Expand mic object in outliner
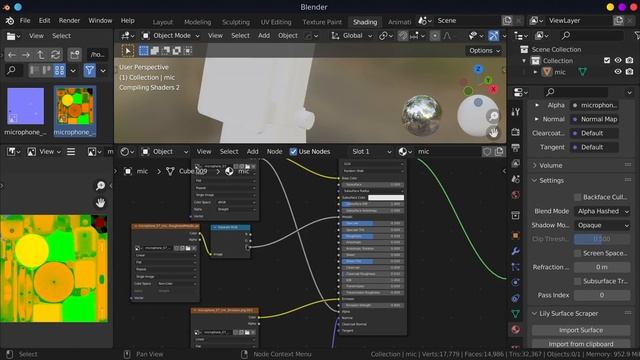The image size is (640, 360). click(536, 72)
